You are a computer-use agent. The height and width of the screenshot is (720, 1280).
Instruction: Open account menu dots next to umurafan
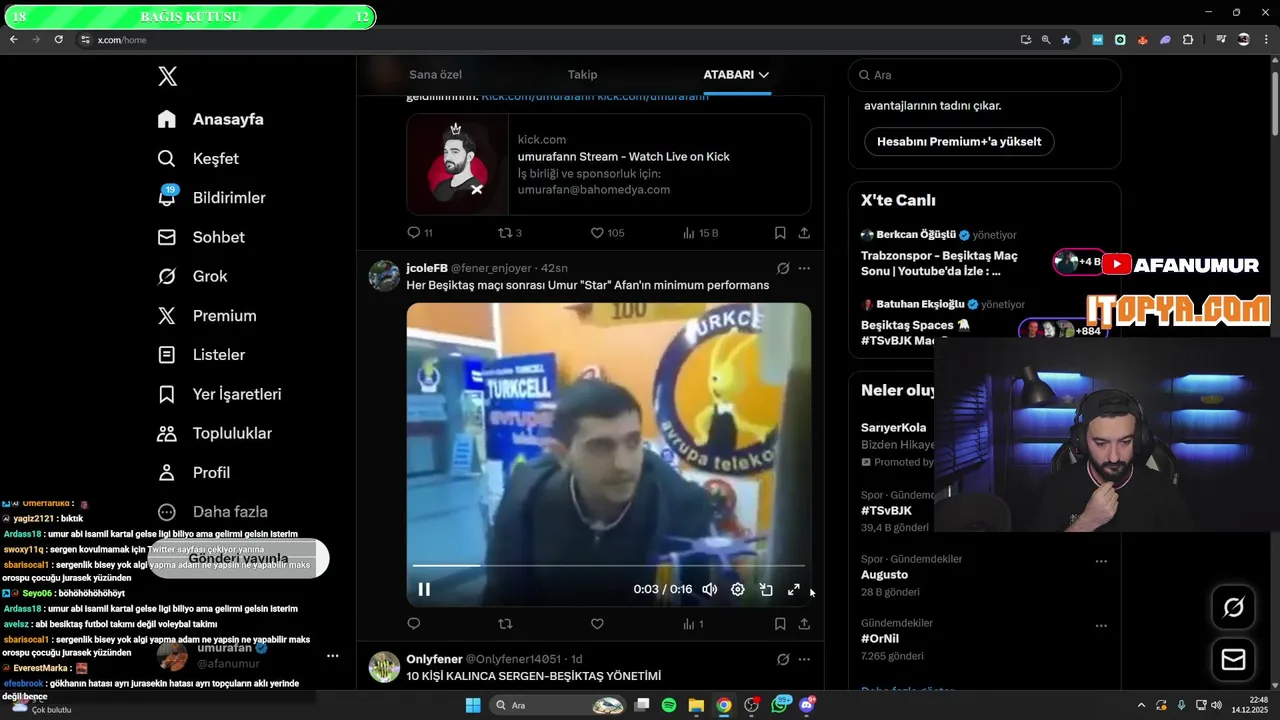333,656
